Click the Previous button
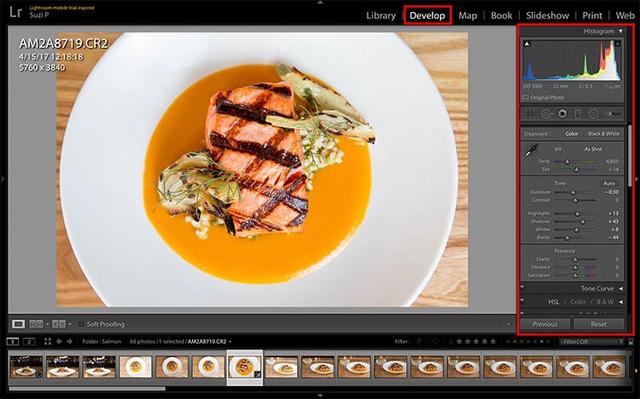Screen dimensions: 640x399 (x=545, y=324)
